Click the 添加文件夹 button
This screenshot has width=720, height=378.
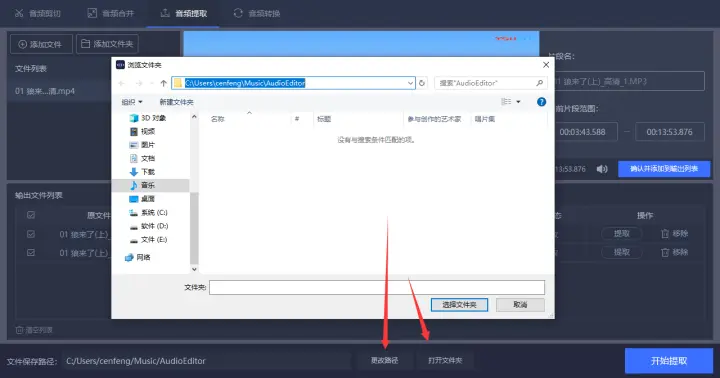(107, 44)
